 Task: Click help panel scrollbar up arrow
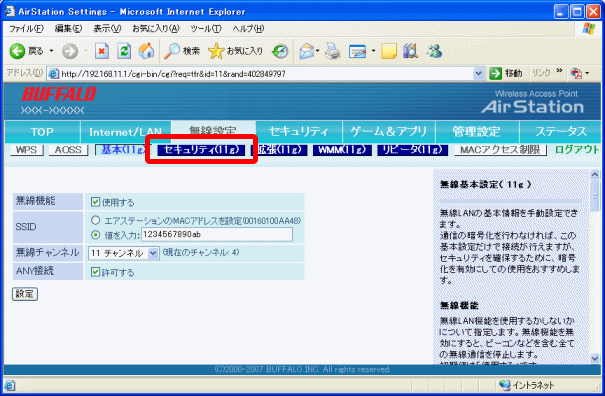[x=595, y=175]
